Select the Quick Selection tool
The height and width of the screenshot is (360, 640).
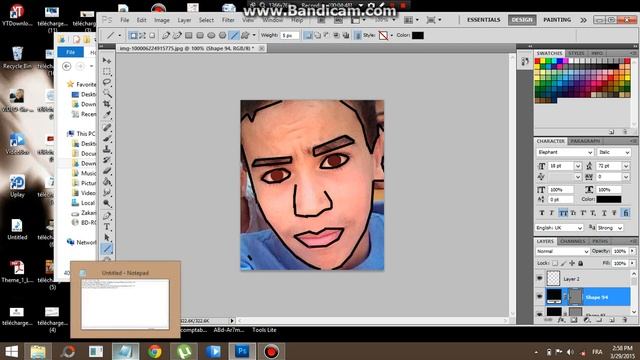pos(107,93)
